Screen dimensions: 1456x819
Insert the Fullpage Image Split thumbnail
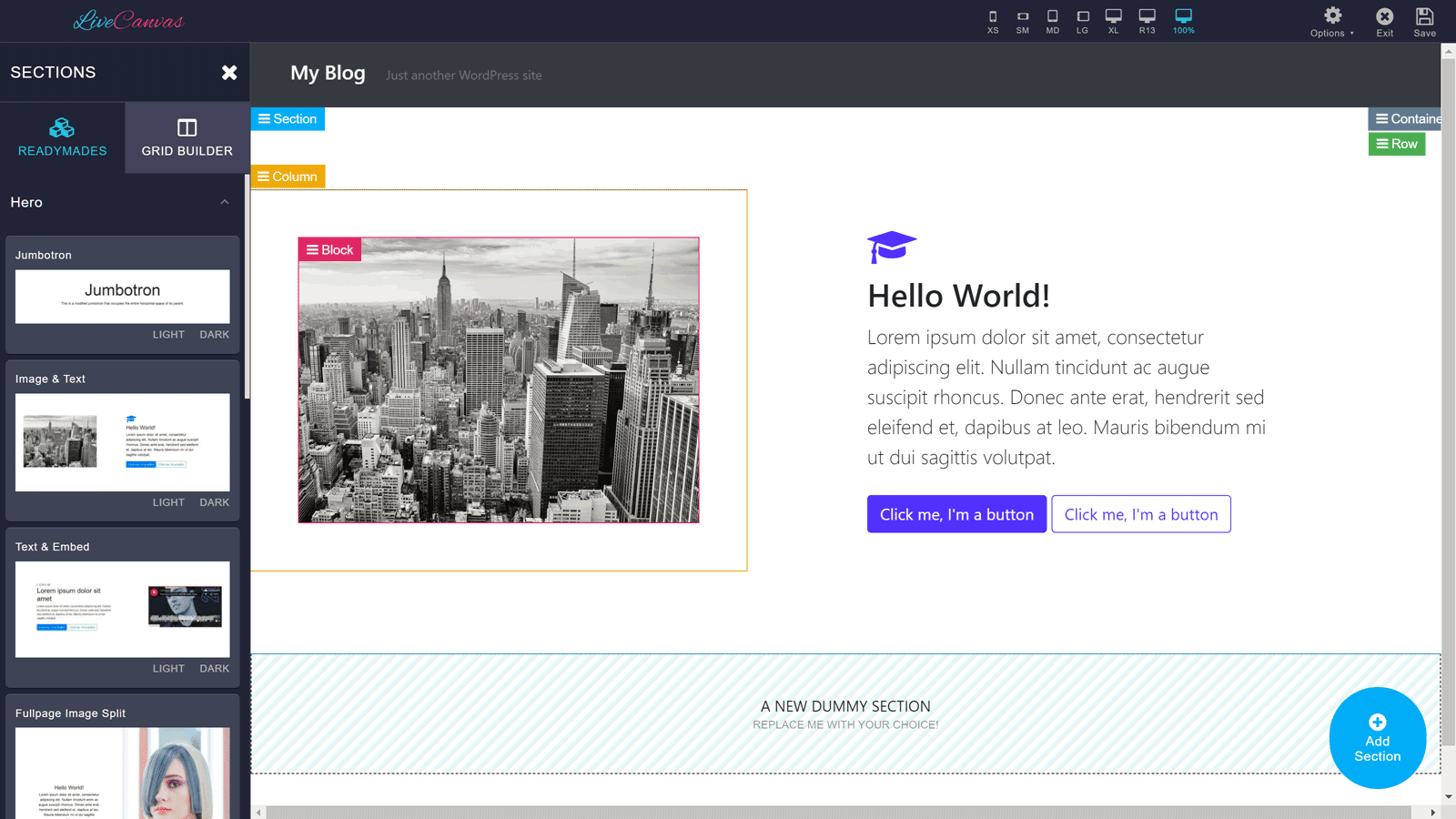point(123,773)
